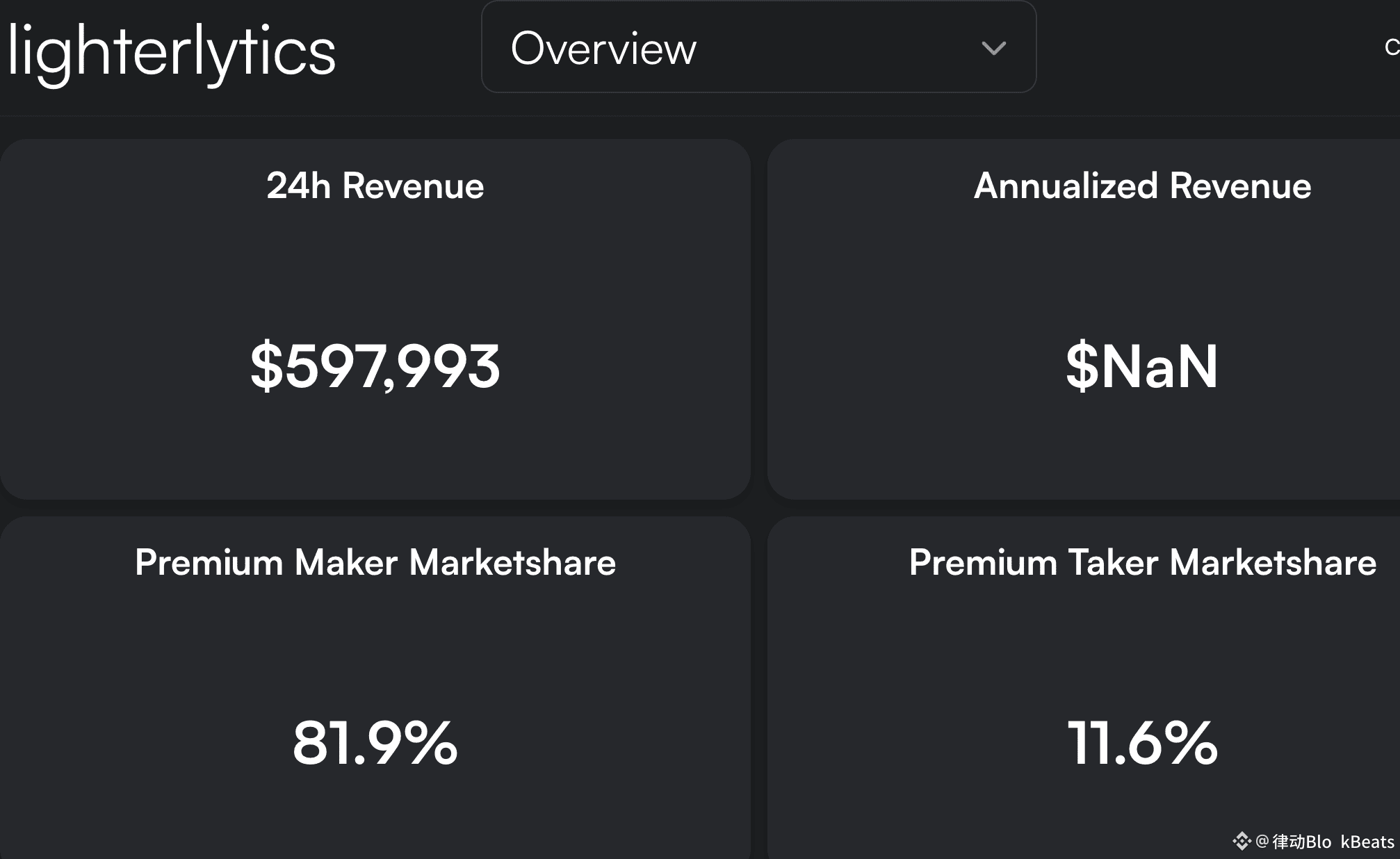Click the Annualized Revenue heading
This screenshot has height=859, width=1400.
[x=1142, y=186]
